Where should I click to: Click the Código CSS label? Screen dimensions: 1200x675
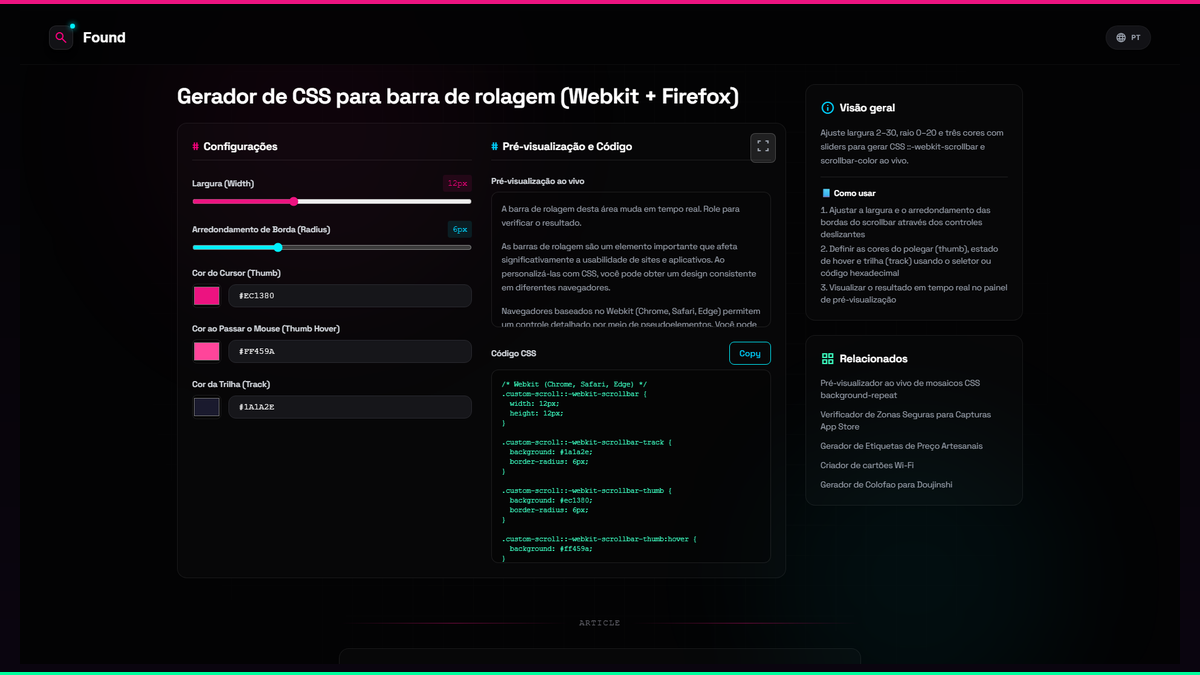tap(514, 353)
